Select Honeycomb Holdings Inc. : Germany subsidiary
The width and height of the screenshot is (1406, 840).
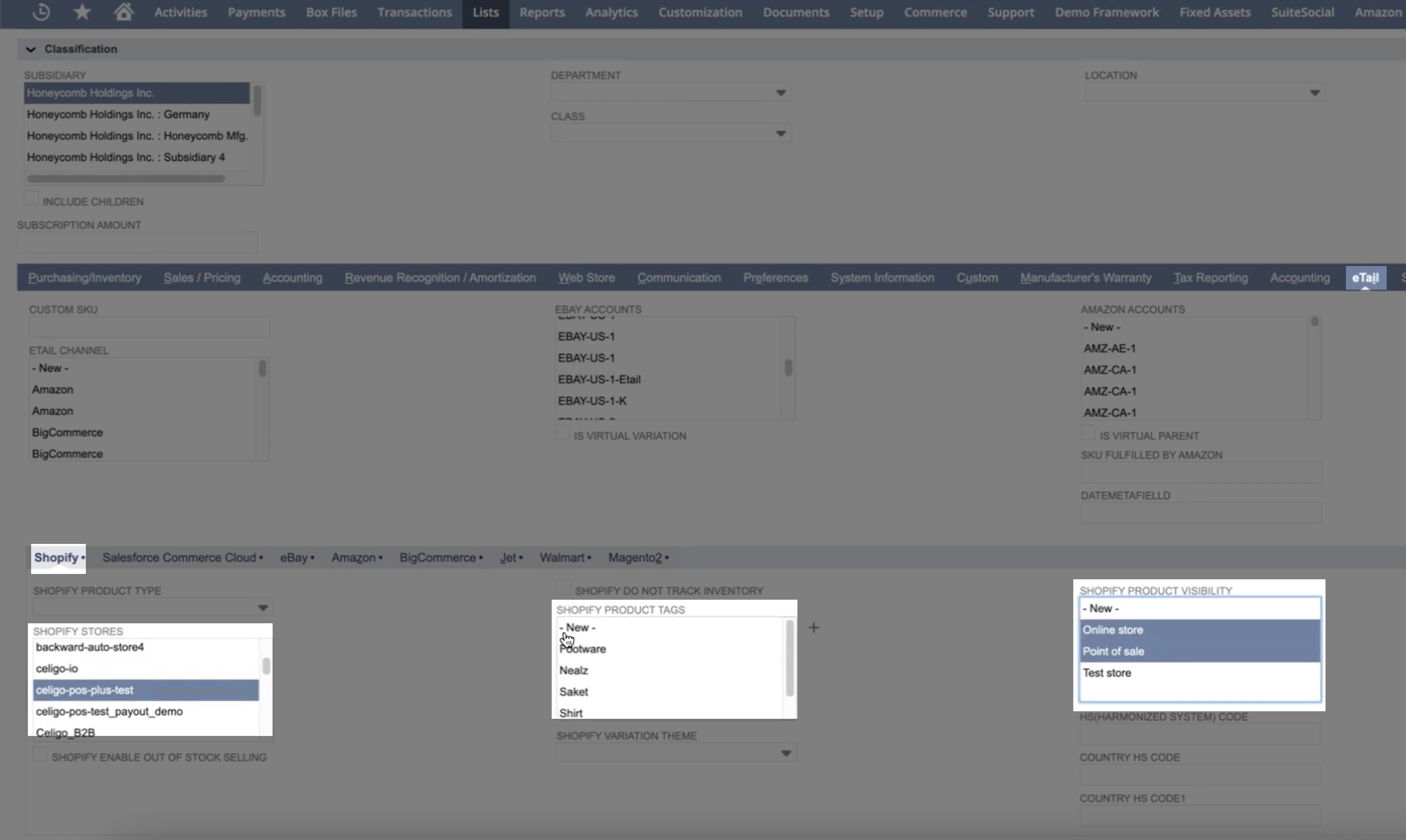[x=137, y=114]
